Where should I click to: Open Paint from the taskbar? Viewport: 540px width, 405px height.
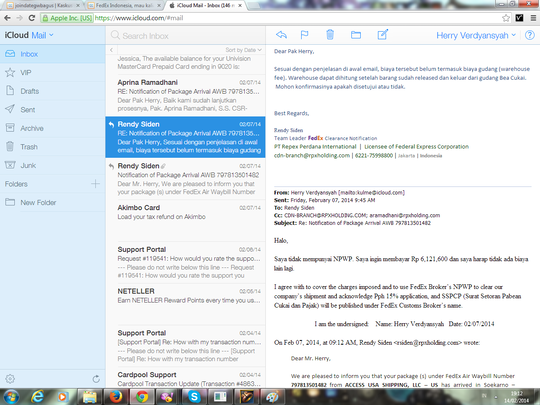click(x=272, y=397)
